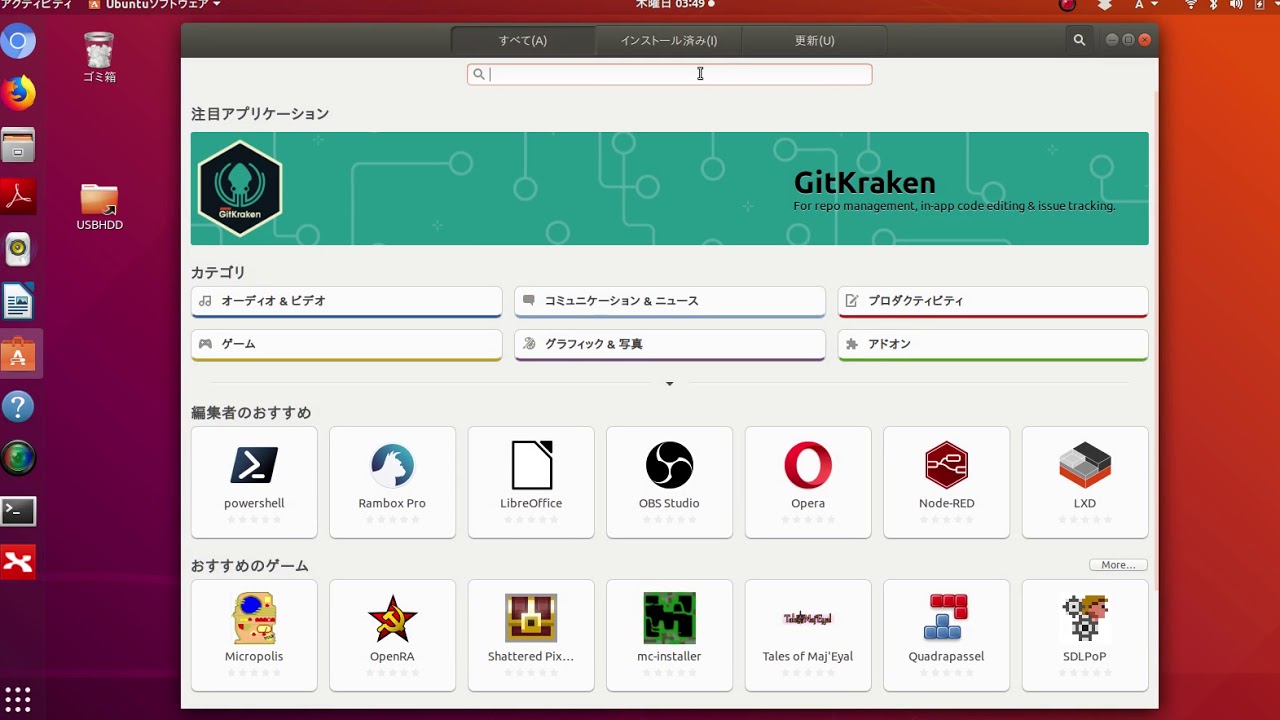Open the LibreOffice app tile
Image resolution: width=1280 pixels, height=720 pixels.
pos(531,482)
